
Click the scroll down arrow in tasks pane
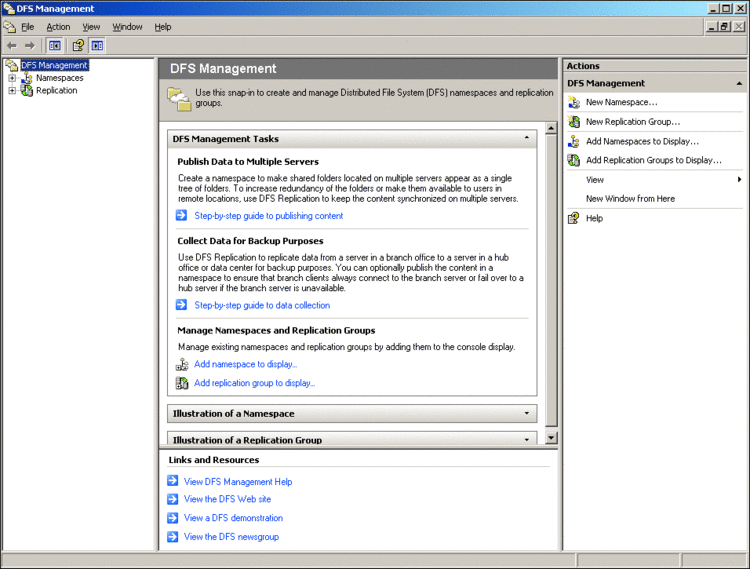(551, 438)
